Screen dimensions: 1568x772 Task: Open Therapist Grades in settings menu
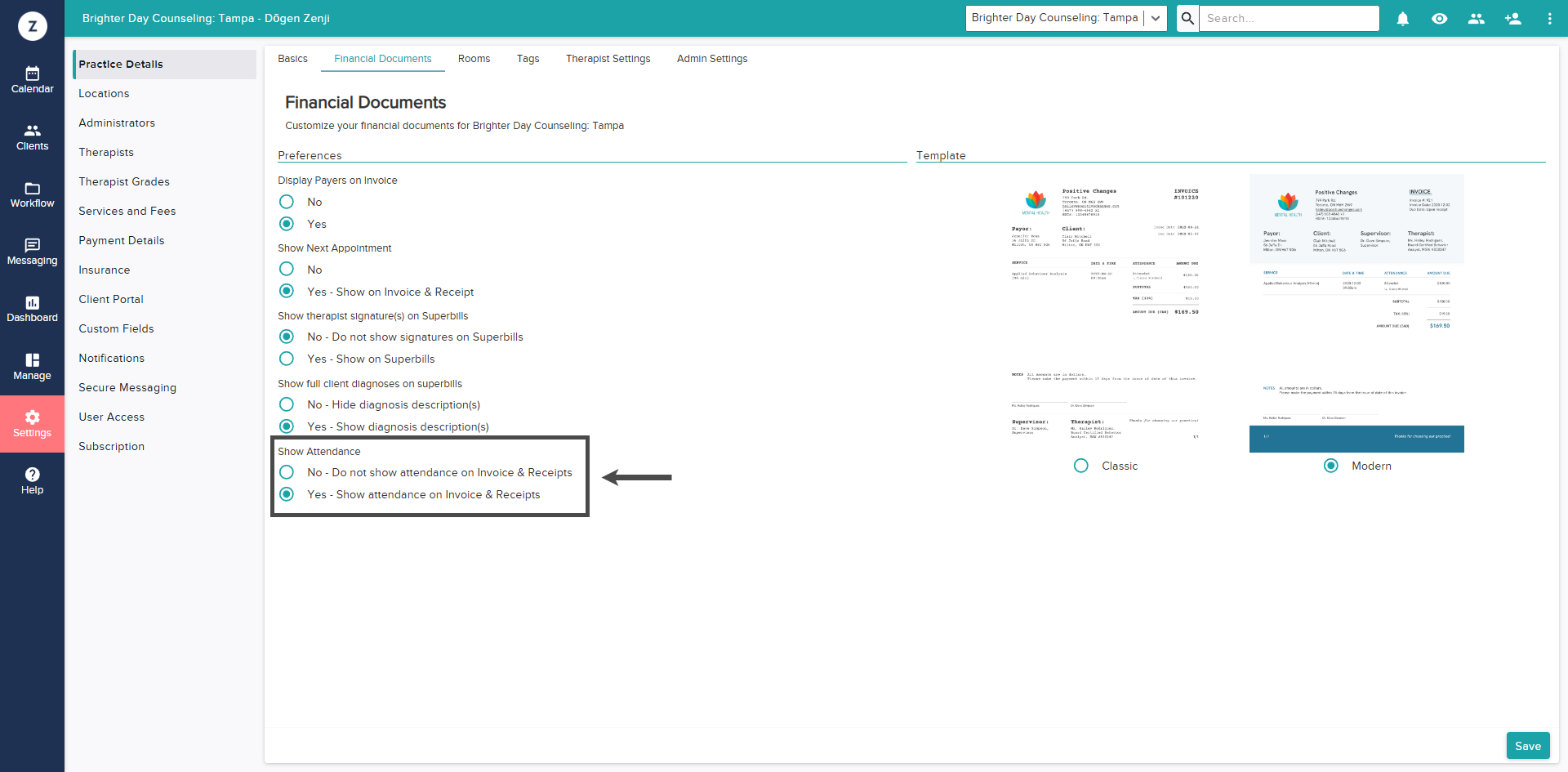(164, 182)
